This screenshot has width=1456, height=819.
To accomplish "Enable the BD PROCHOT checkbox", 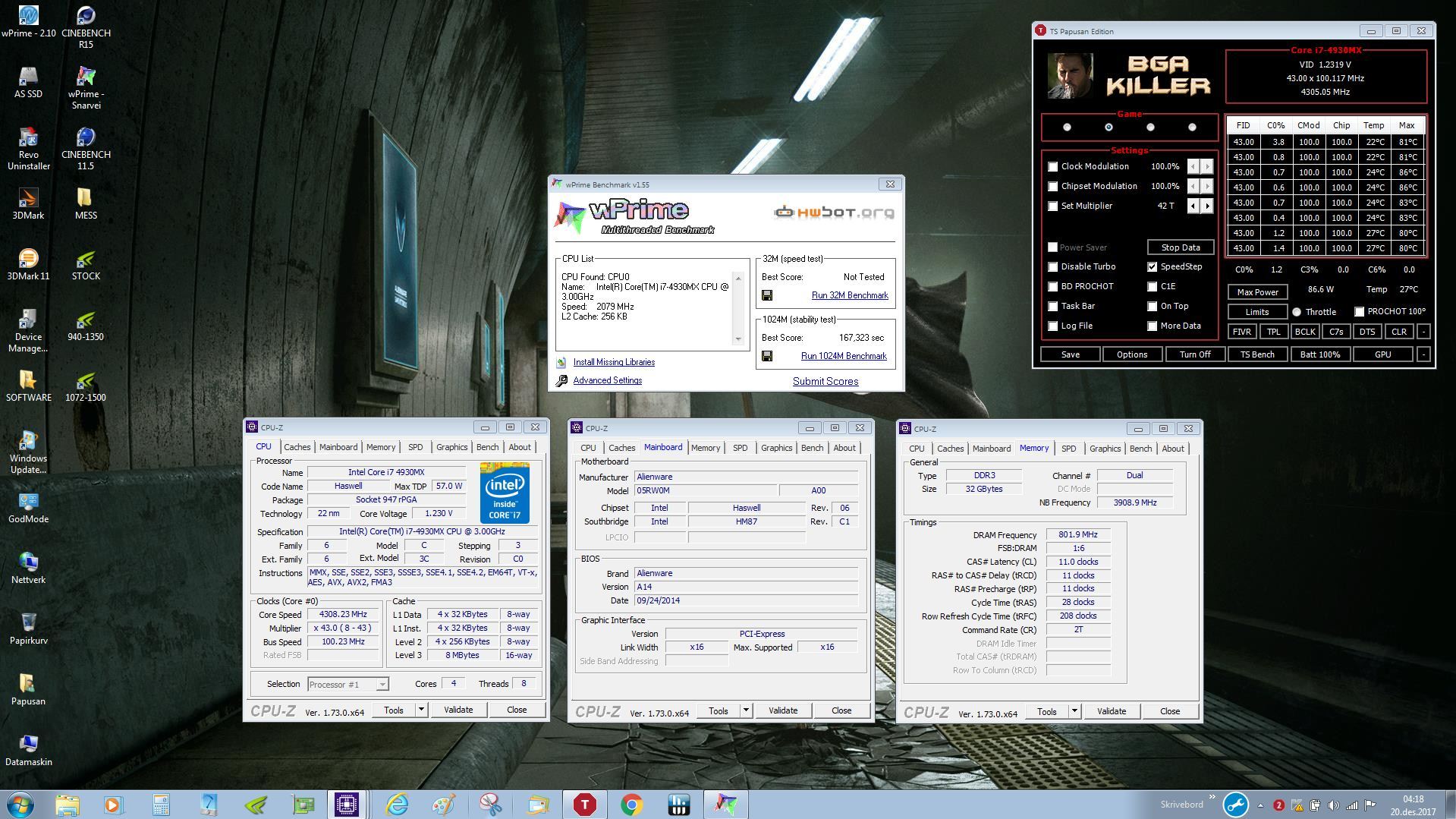I will point(1052,286).
